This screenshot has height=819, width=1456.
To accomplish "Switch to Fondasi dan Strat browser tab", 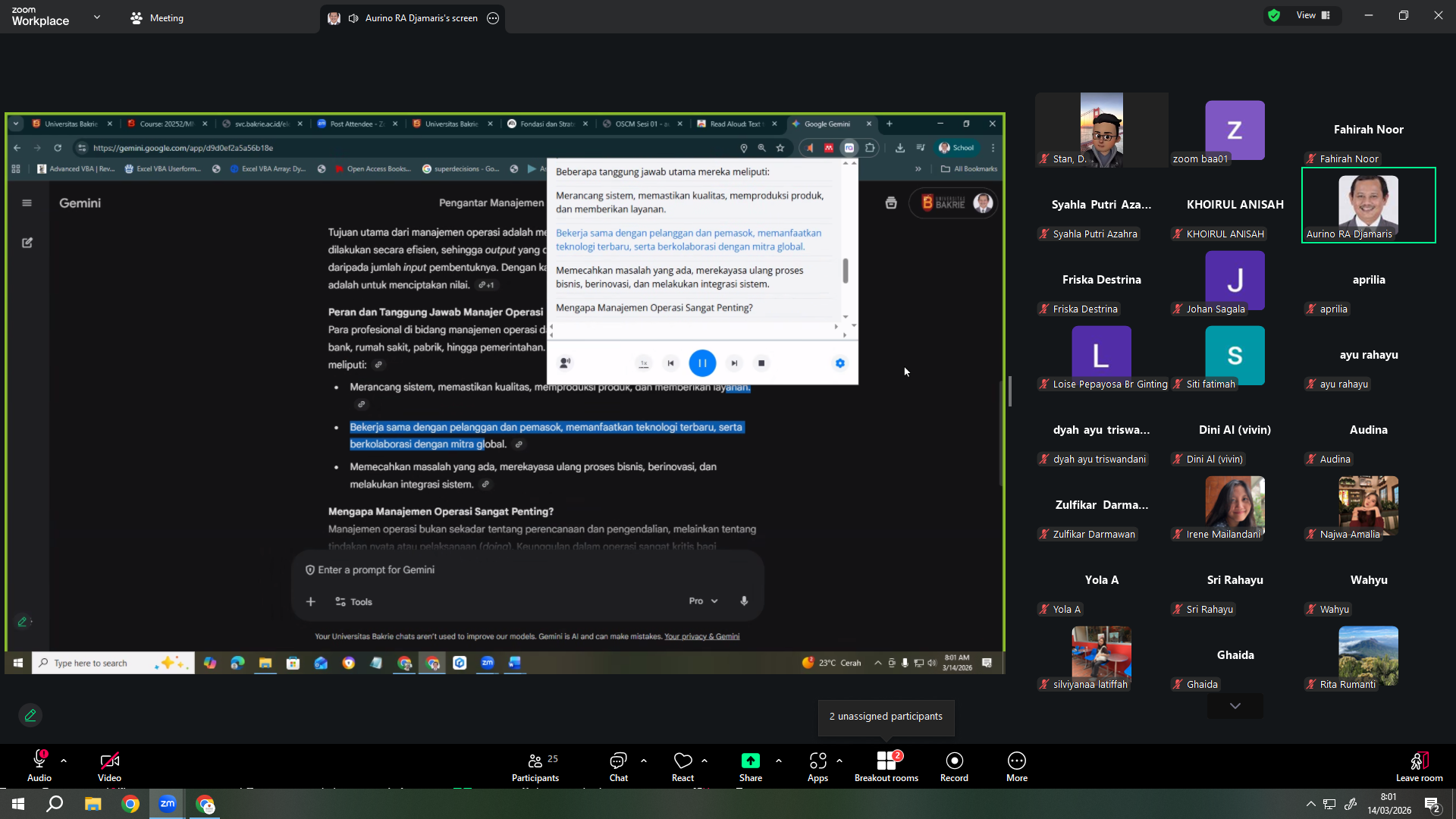I will [x=546, y=124].
